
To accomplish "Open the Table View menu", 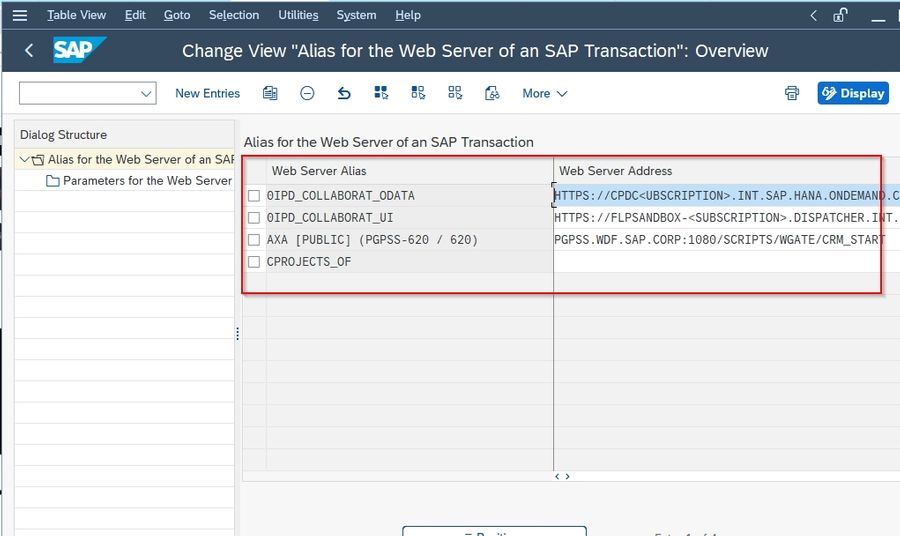I will coord(76,15).
